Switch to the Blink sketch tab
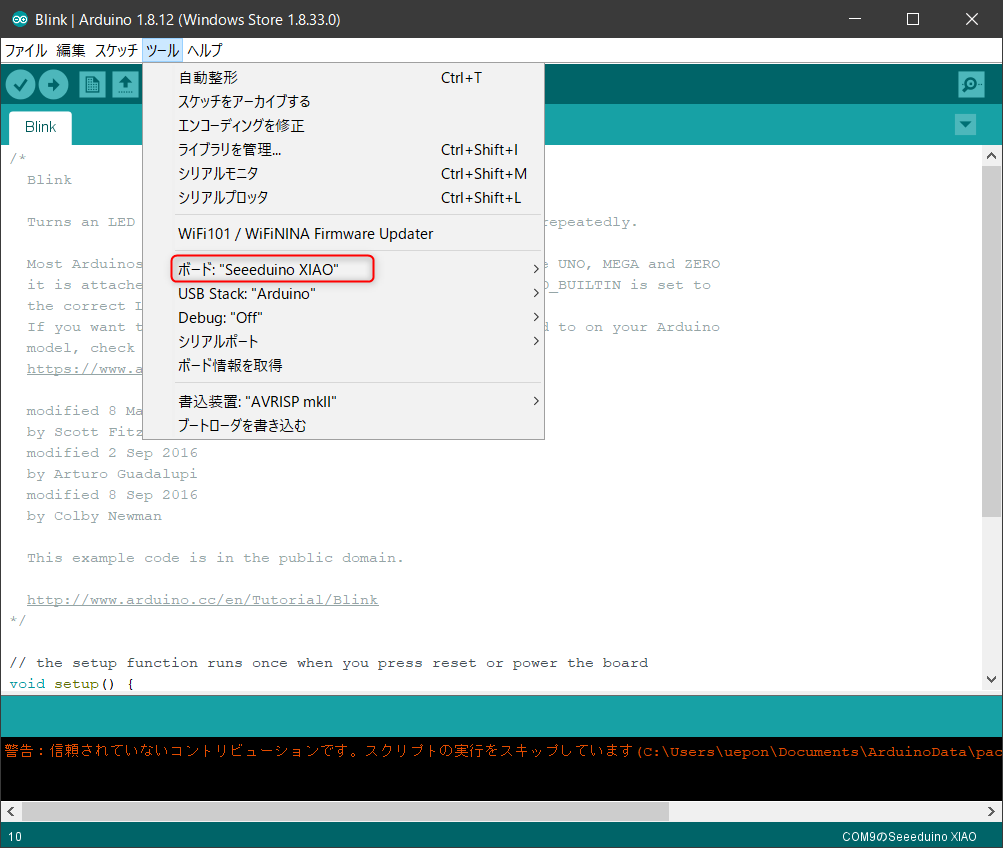Image resolution: width=1003 pixels, height=848 pixels. point(40,127)
